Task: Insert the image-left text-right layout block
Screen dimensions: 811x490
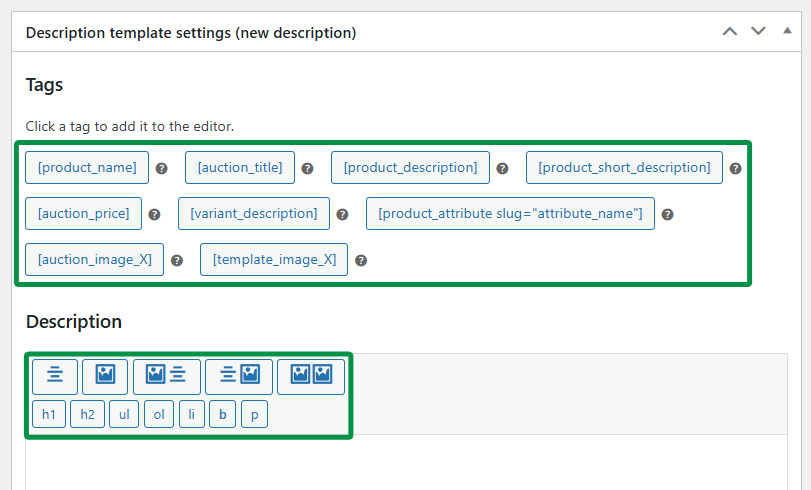Action: [167, 377]
